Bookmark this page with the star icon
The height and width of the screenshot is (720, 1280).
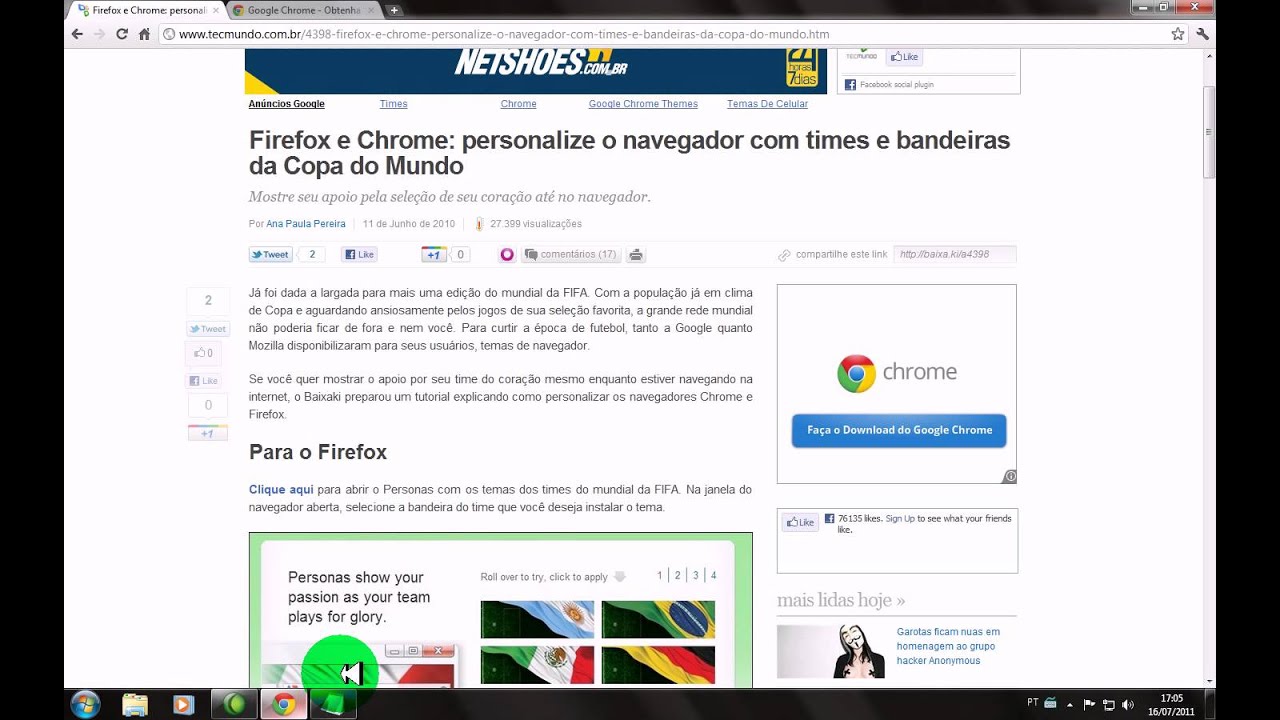coord(1178,34)
